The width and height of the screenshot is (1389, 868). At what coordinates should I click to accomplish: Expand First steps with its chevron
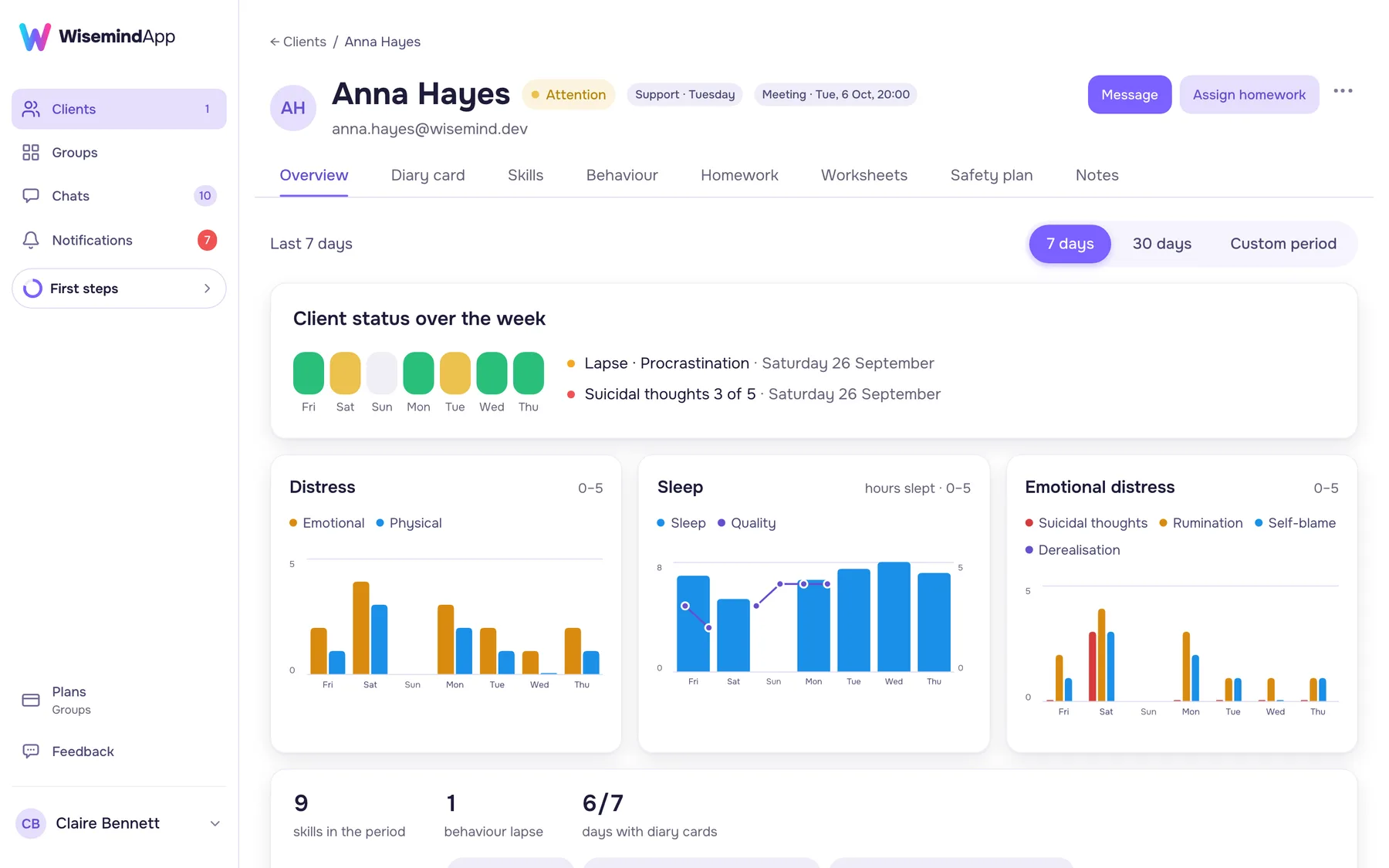point(207,289)
